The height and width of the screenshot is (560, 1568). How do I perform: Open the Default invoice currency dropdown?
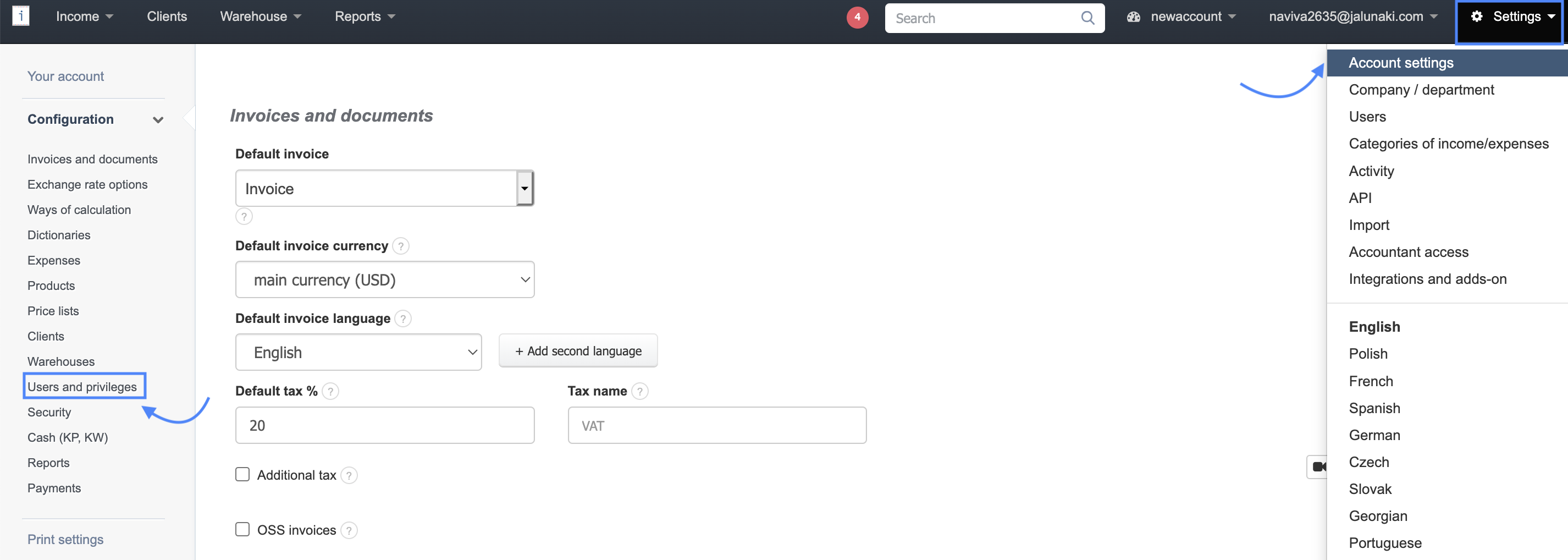384,279
